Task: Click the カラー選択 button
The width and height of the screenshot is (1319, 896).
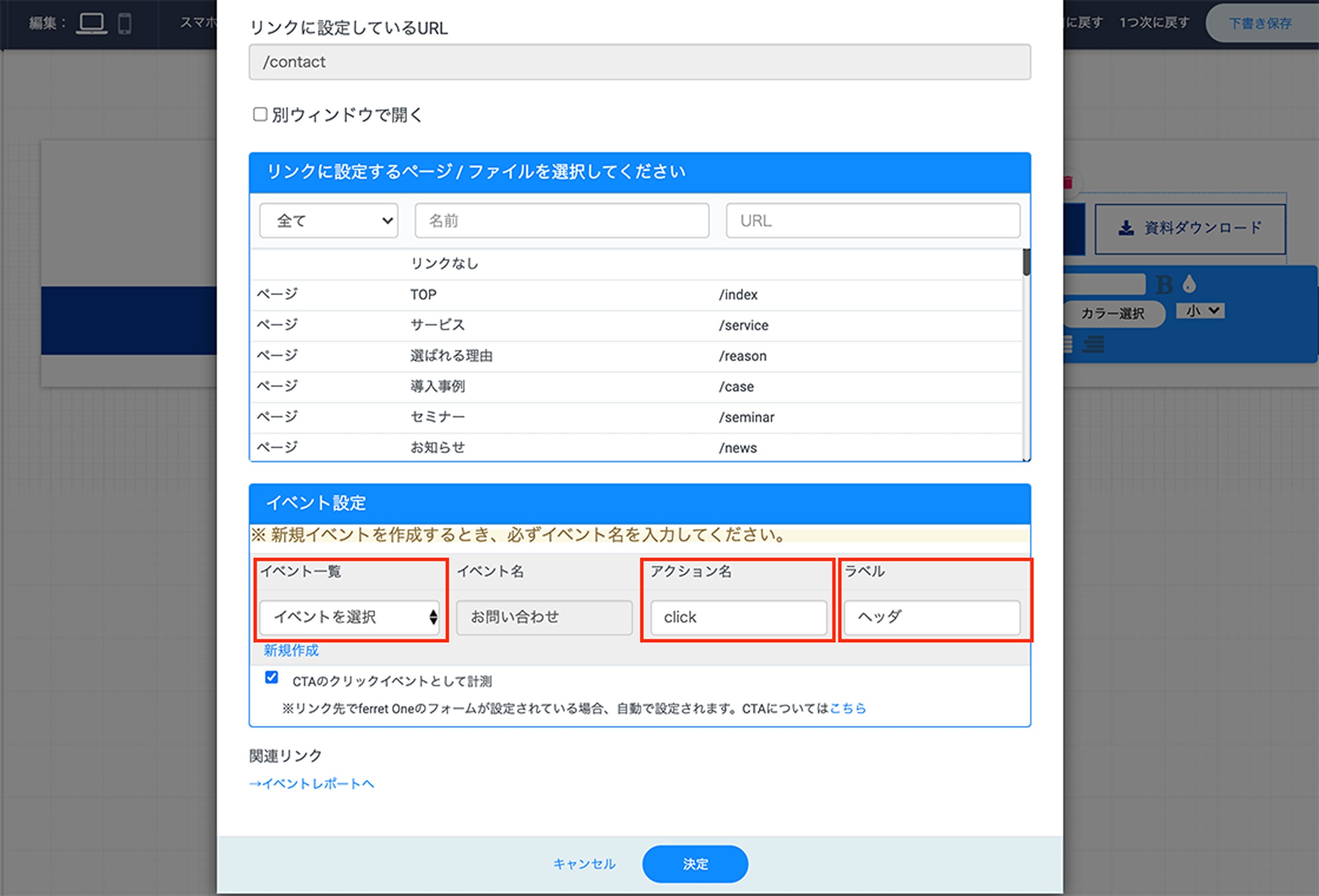Action: pos(1113,313)
